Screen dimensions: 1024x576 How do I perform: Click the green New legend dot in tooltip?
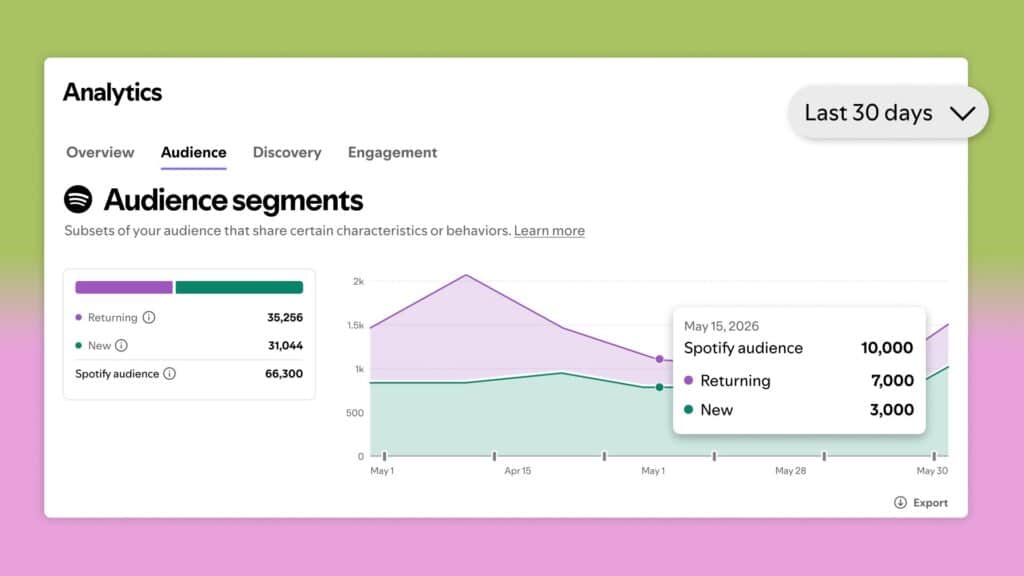[688, 409]
